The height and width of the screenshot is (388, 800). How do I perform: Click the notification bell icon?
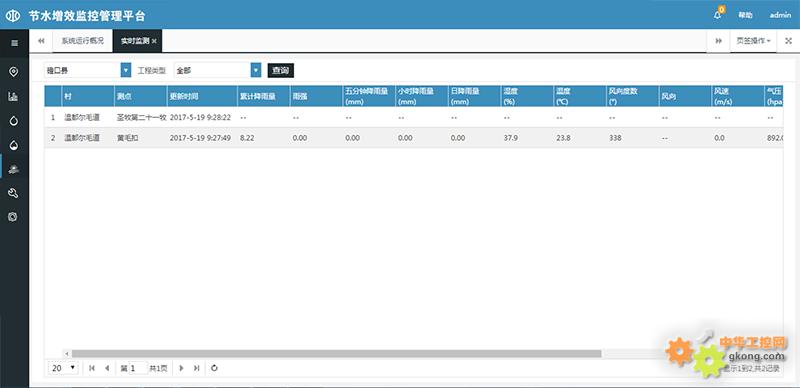[718, 15]
